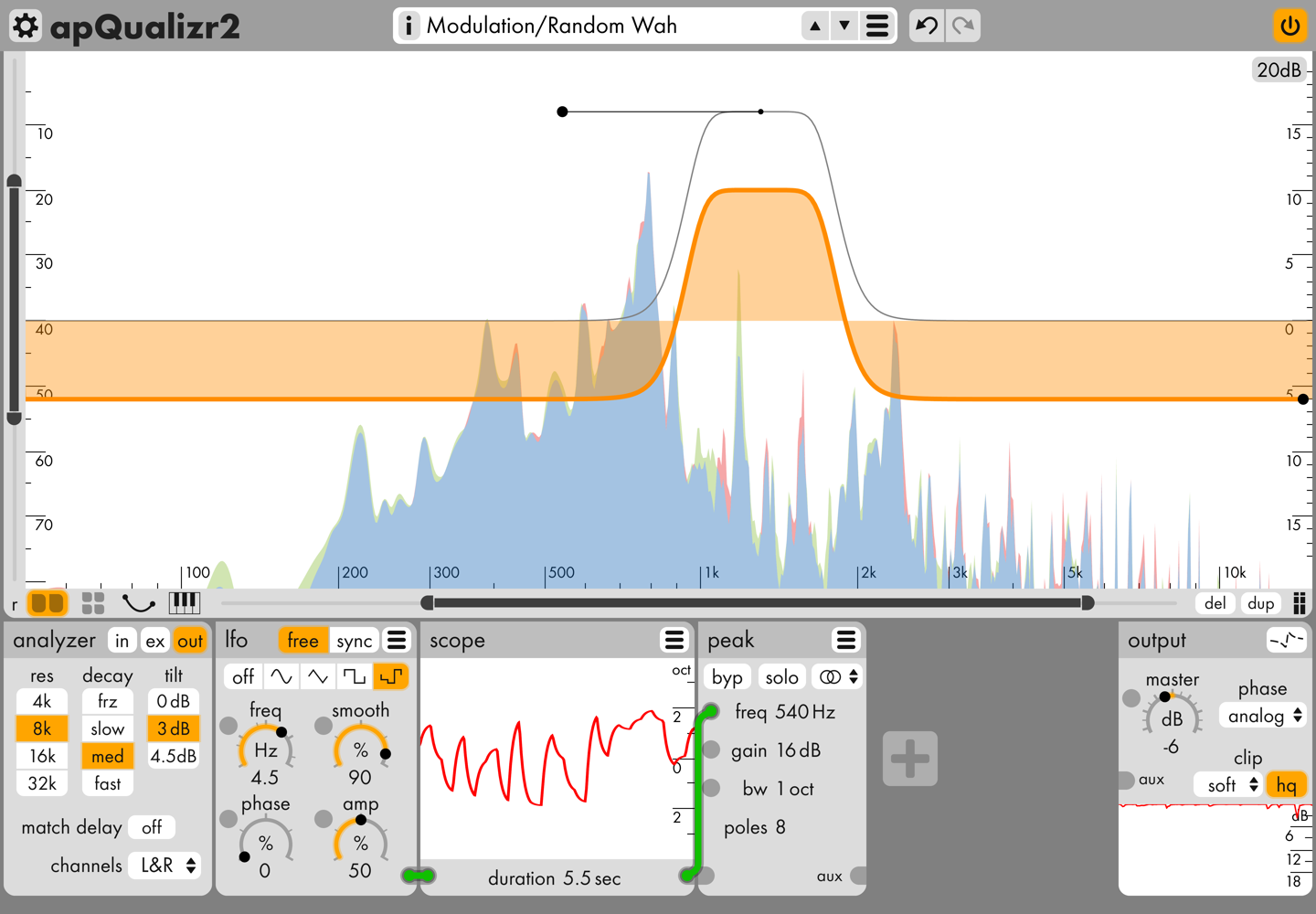Open the peak stereo mode dropdown
1316x914 pixels.
click(x=837, y=677)
